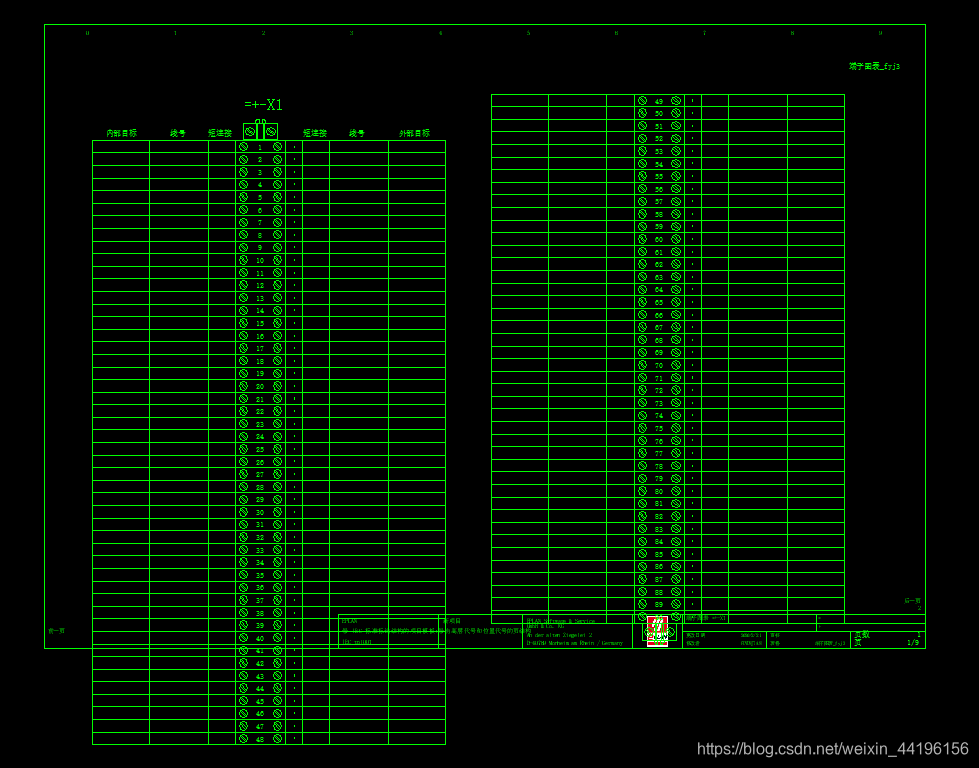Click the EPLAN logo in title block
The image size is (979, 768).
coord(657,631)
